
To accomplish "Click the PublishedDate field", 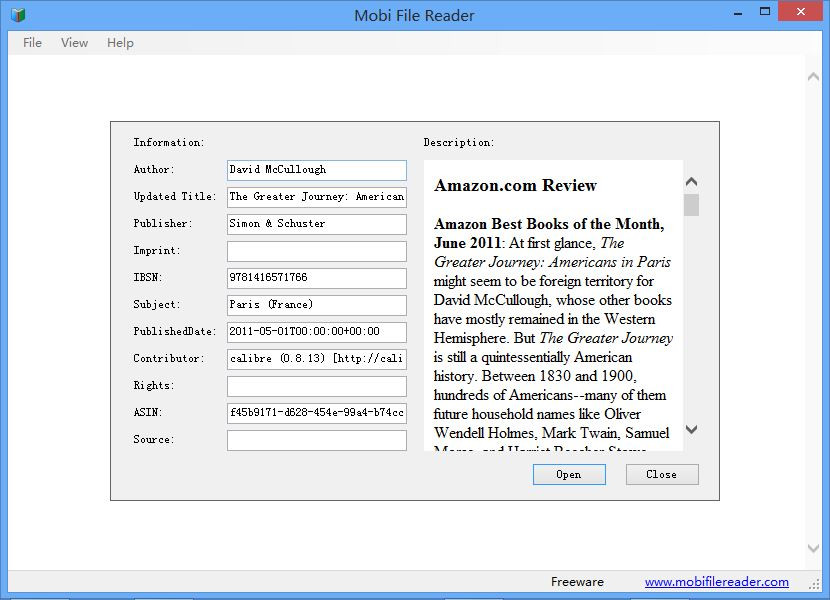I will pyautogui.click(x=317, y=332).
